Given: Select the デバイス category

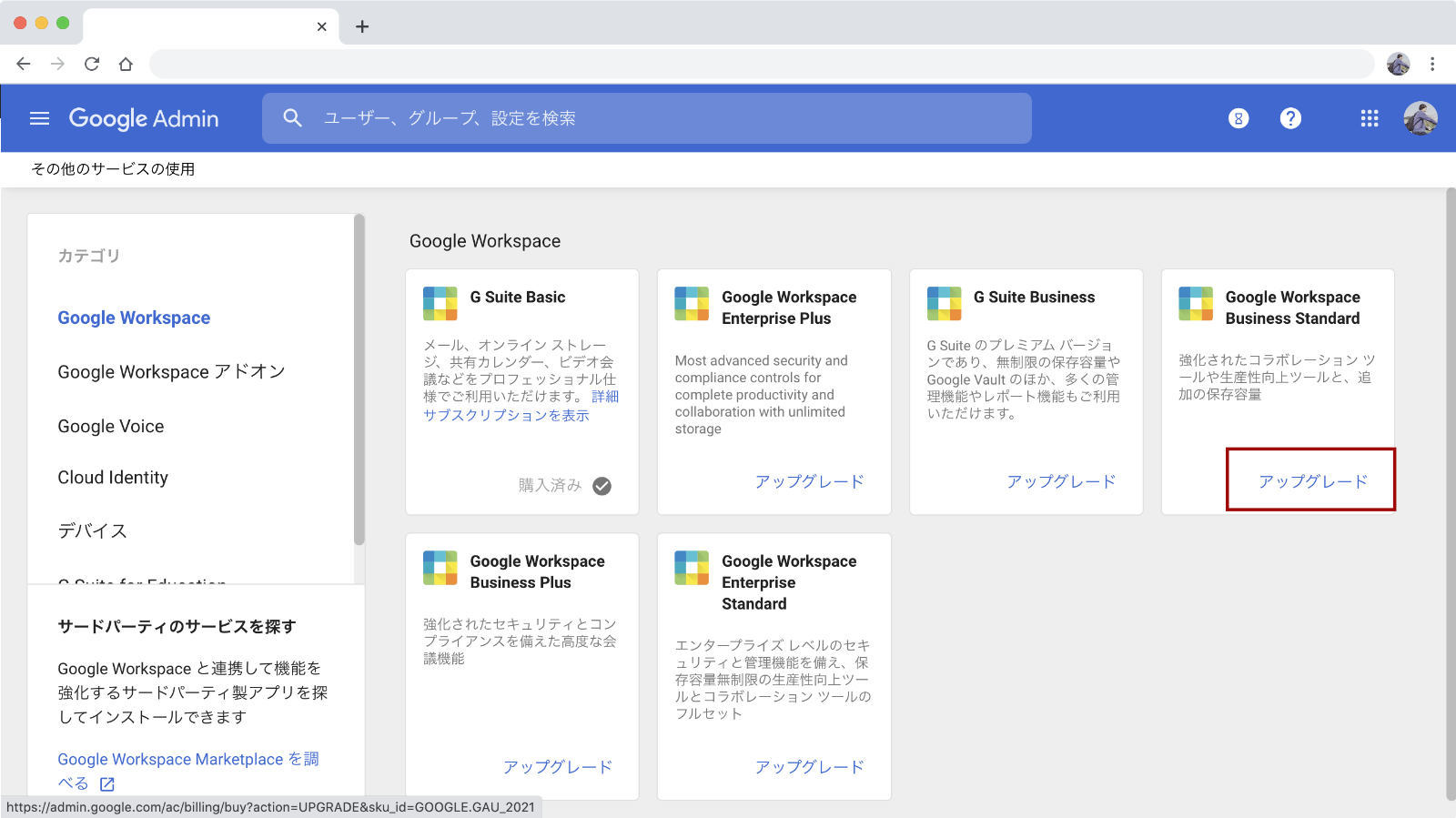Looking at the screenshot, I should 92,530.
